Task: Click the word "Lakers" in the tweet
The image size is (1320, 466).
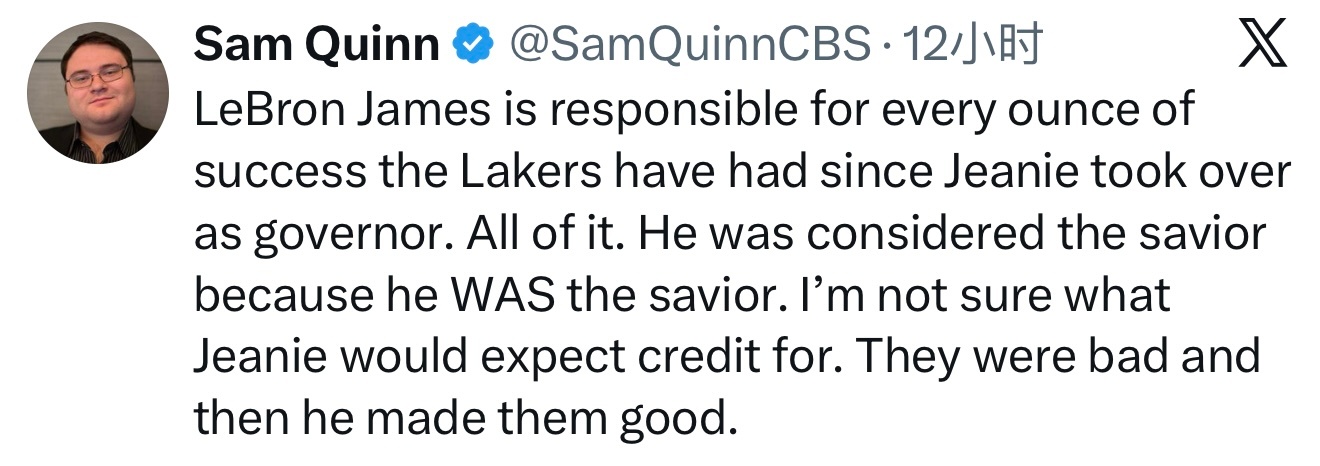Action: pyautogui.click(x=524, y=172)
